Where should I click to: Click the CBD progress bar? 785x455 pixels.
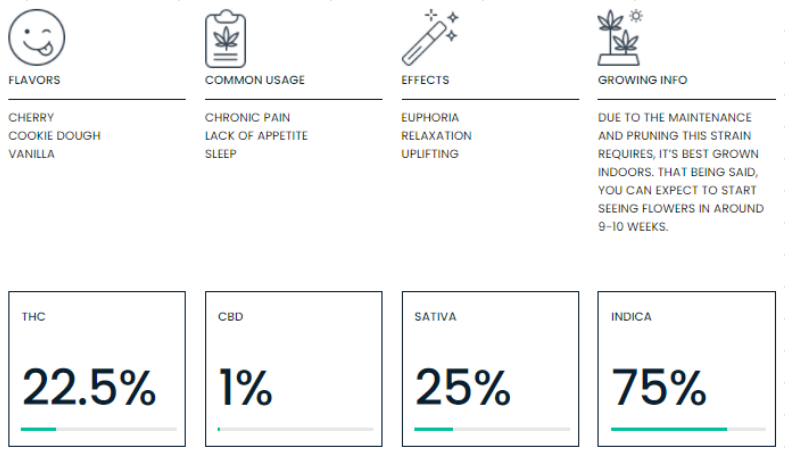pyautogui.click(x=295, y=429)
